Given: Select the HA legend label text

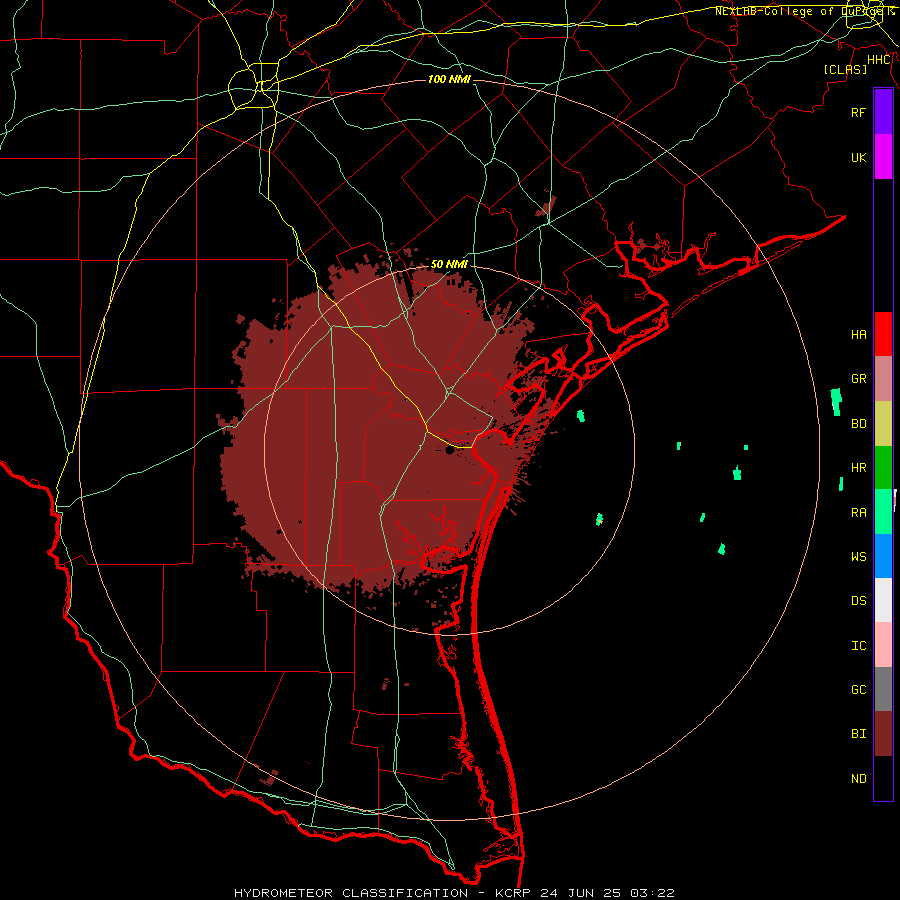Looking at the screenshot, I should [858, 334].
